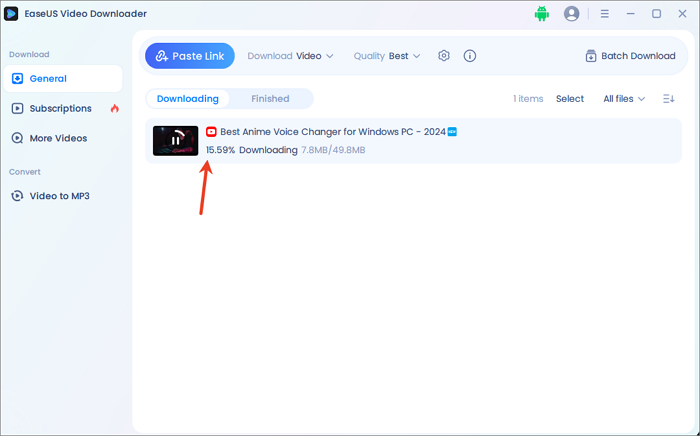Switch to the Downloading tab
The width and height of the screenshot is (700, 436).
pyautogui.click(x=188, y=99)
